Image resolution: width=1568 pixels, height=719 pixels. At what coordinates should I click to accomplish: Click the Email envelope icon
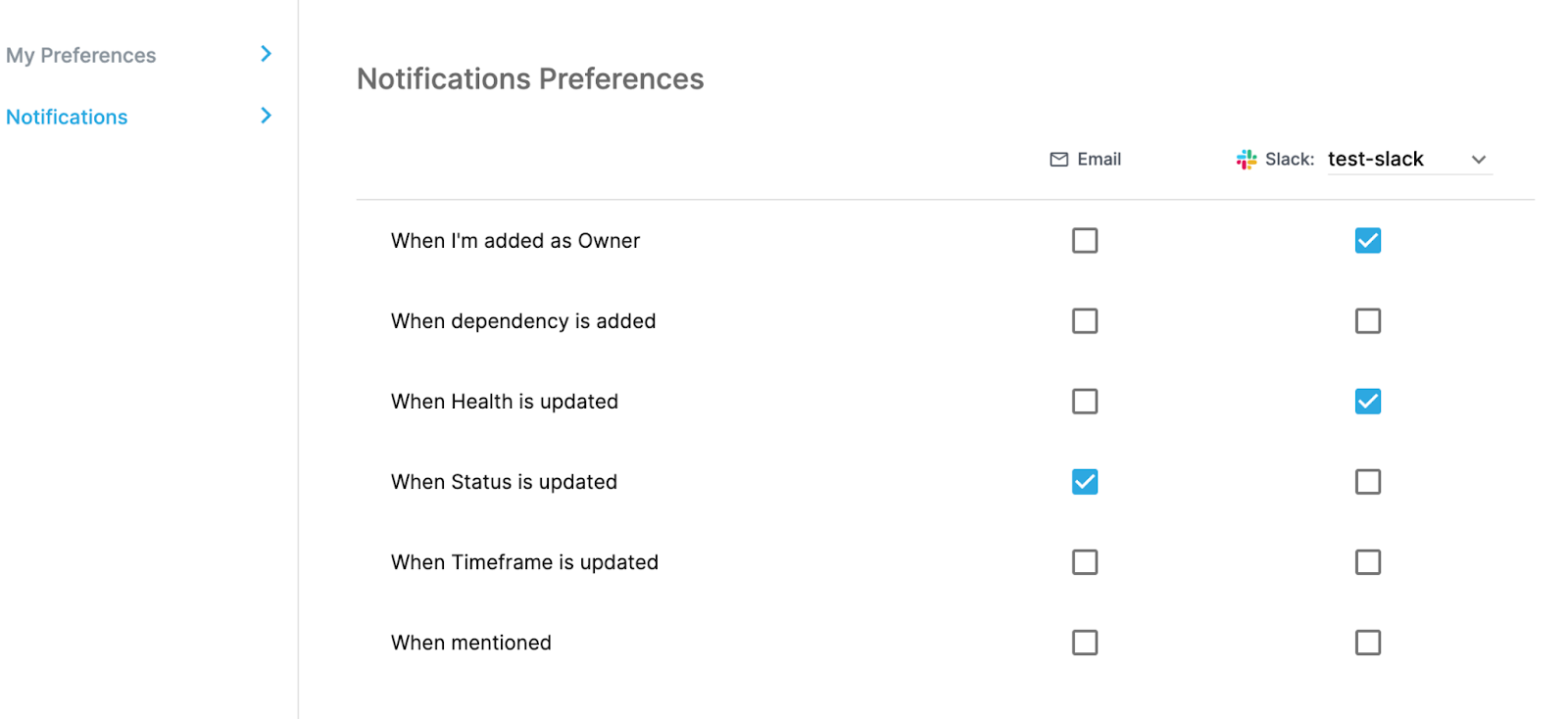point(1058,160)
